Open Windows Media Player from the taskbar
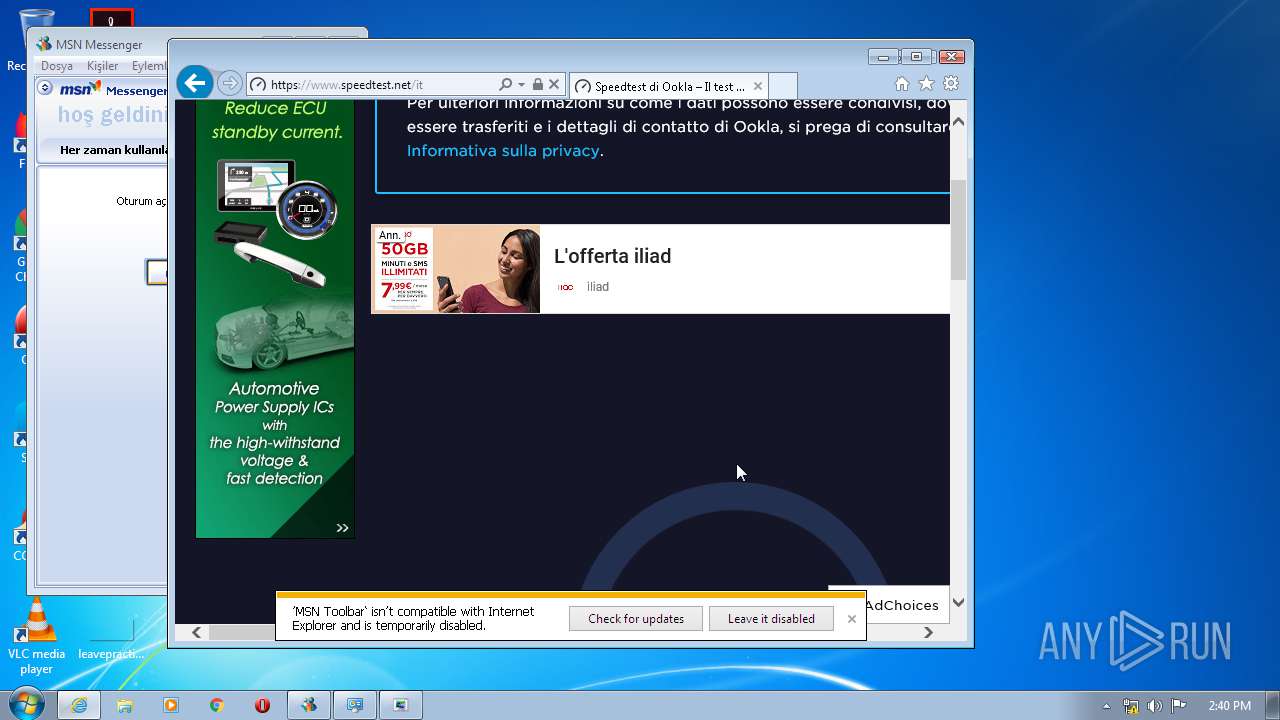1280x720 pixels. click(171, 705)
